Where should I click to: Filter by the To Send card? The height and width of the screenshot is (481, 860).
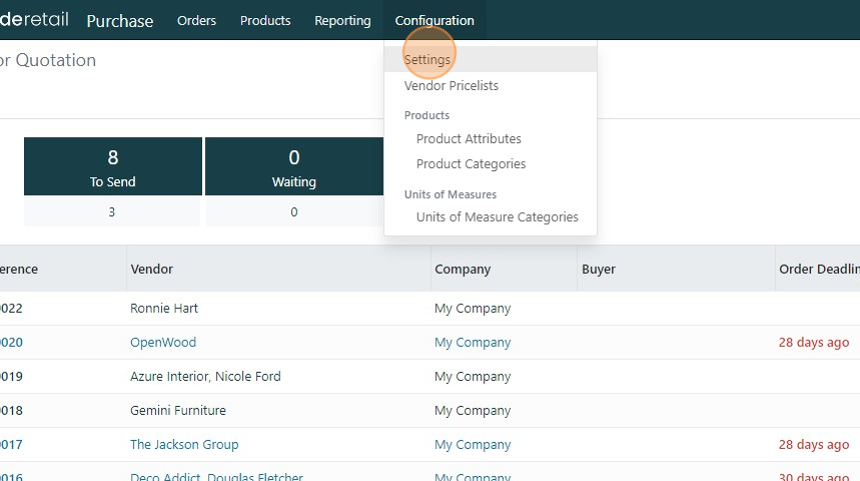click(x=112, y=166)
